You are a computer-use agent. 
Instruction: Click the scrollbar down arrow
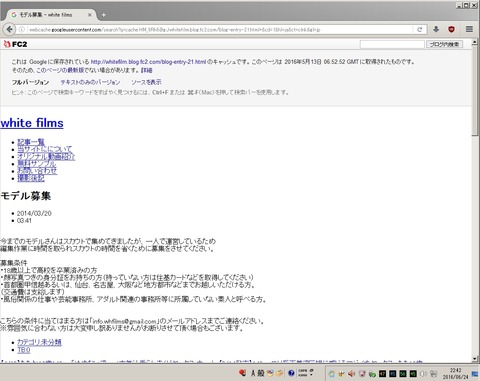474,359
